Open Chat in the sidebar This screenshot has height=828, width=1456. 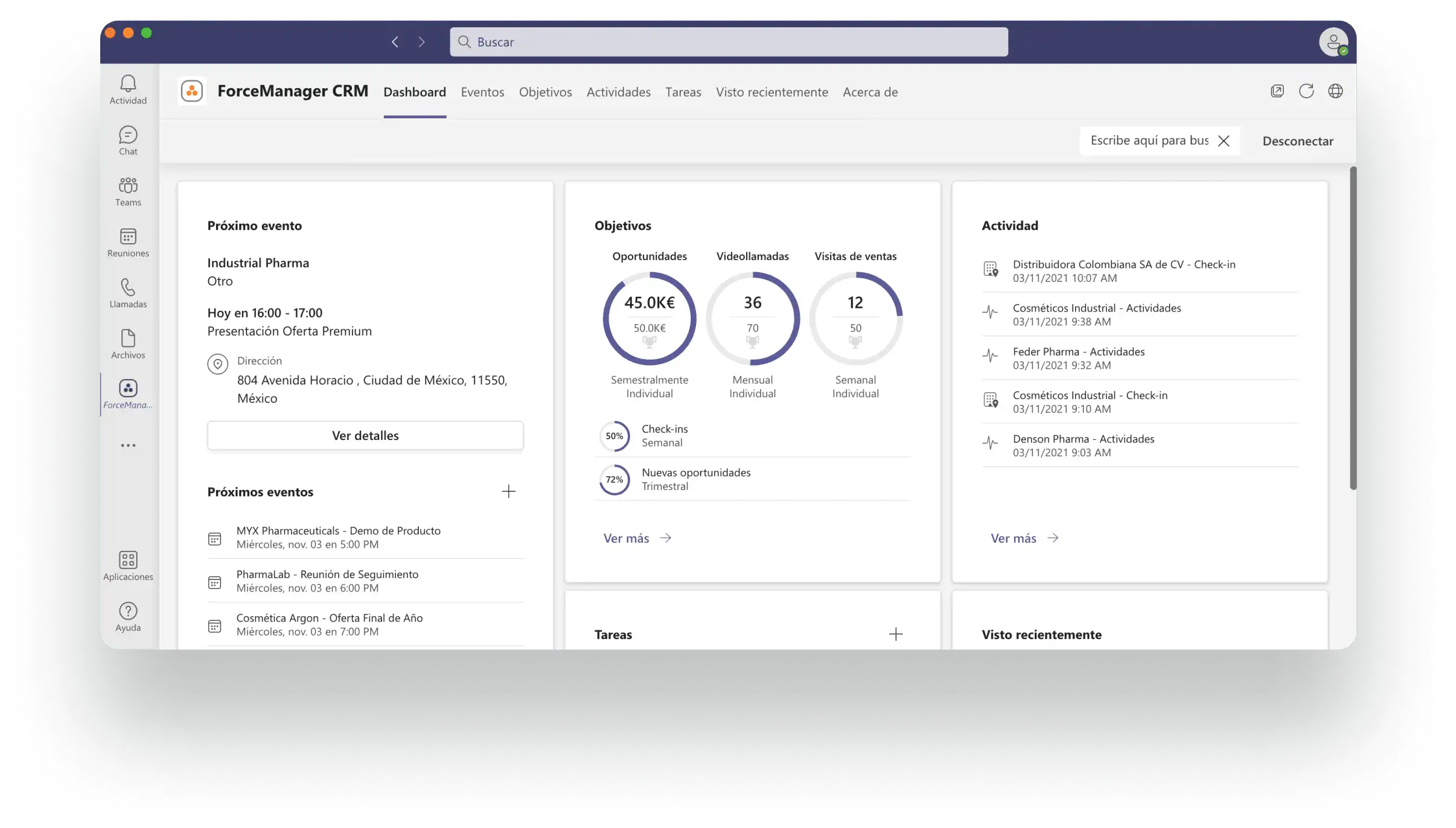[128, 141]
